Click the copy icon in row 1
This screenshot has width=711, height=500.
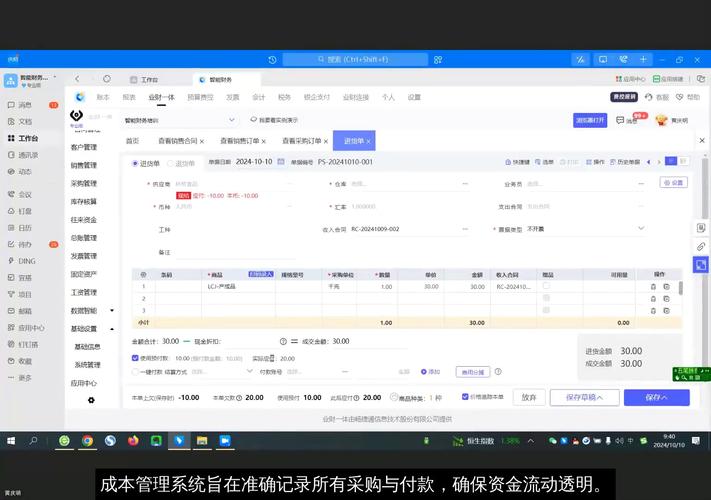(666, 286)
